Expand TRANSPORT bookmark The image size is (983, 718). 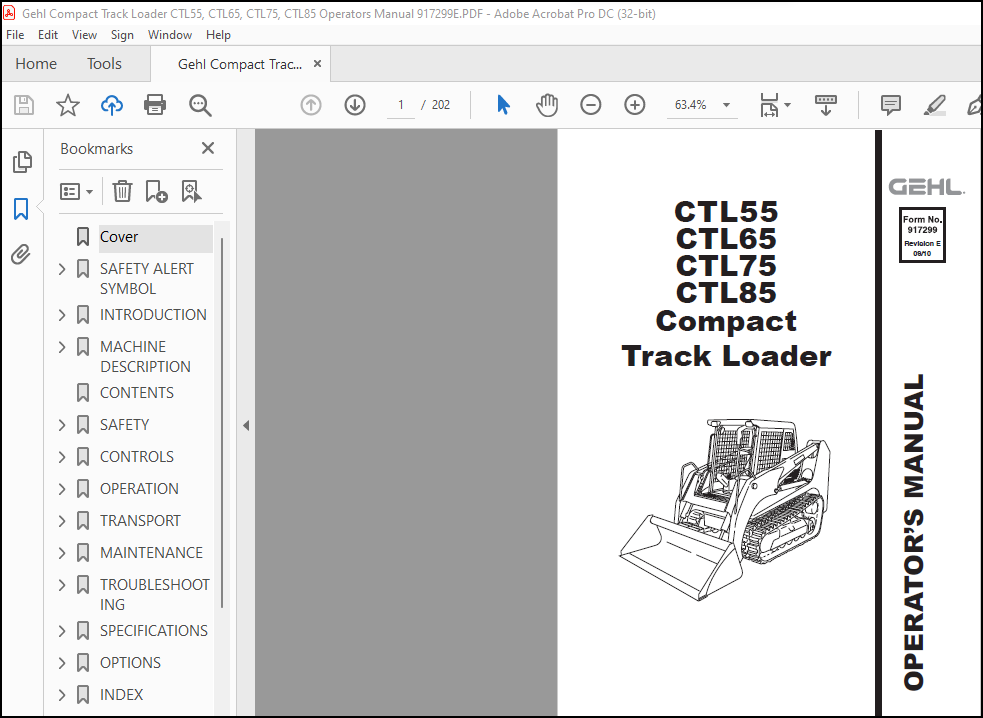62,520
